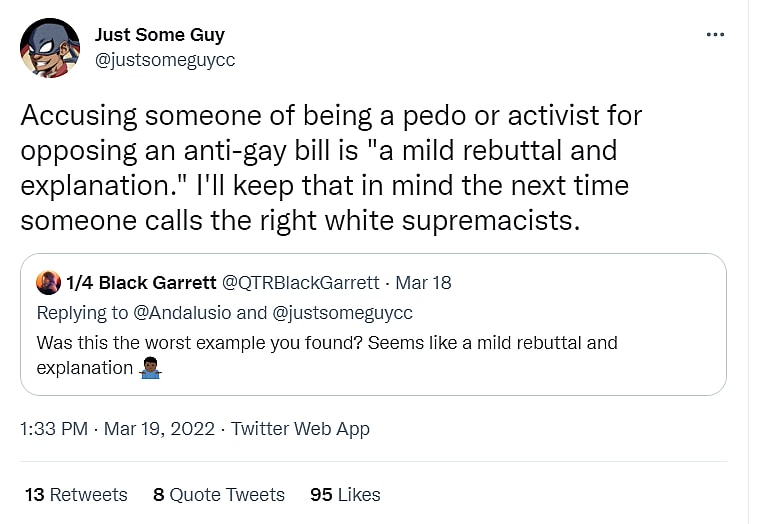Click the small Black Garrett avatar
The image size is (758, 524).
48,283
